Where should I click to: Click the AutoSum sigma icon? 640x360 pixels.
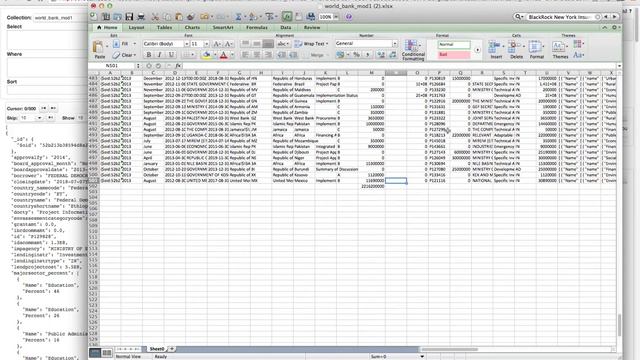[x=238, y=17]
